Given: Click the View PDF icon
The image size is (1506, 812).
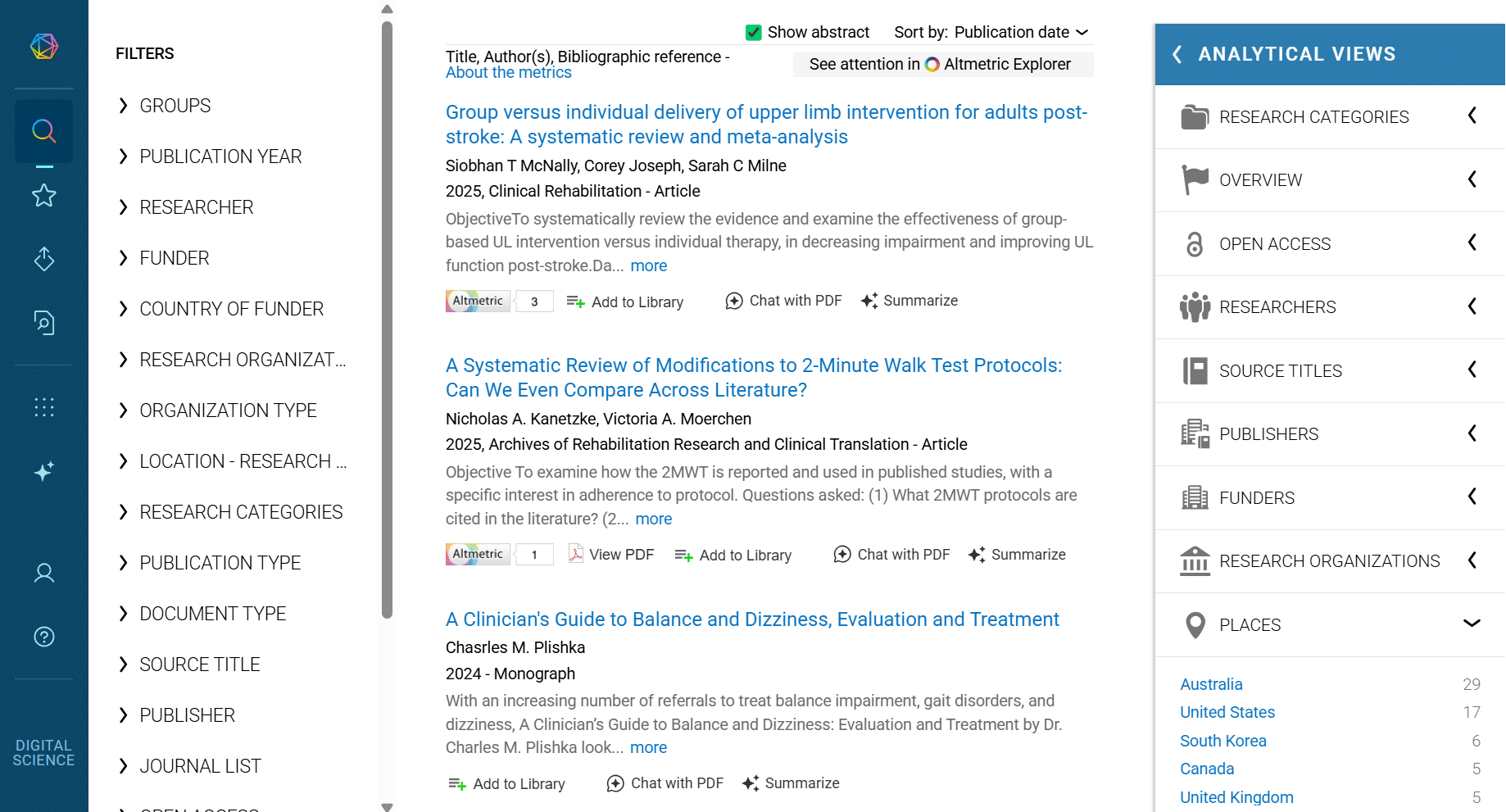Looking at the screenshot, I should [x=576, y=555].
